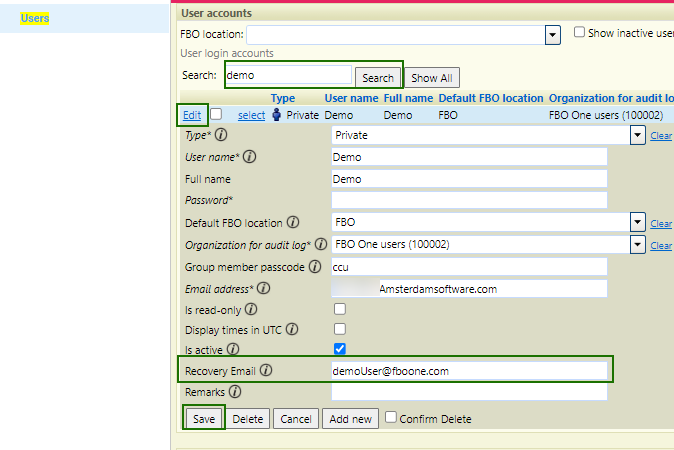This screenshot has height=450, width=674.
Task: Click the Search button
Action: pos(378,78)
